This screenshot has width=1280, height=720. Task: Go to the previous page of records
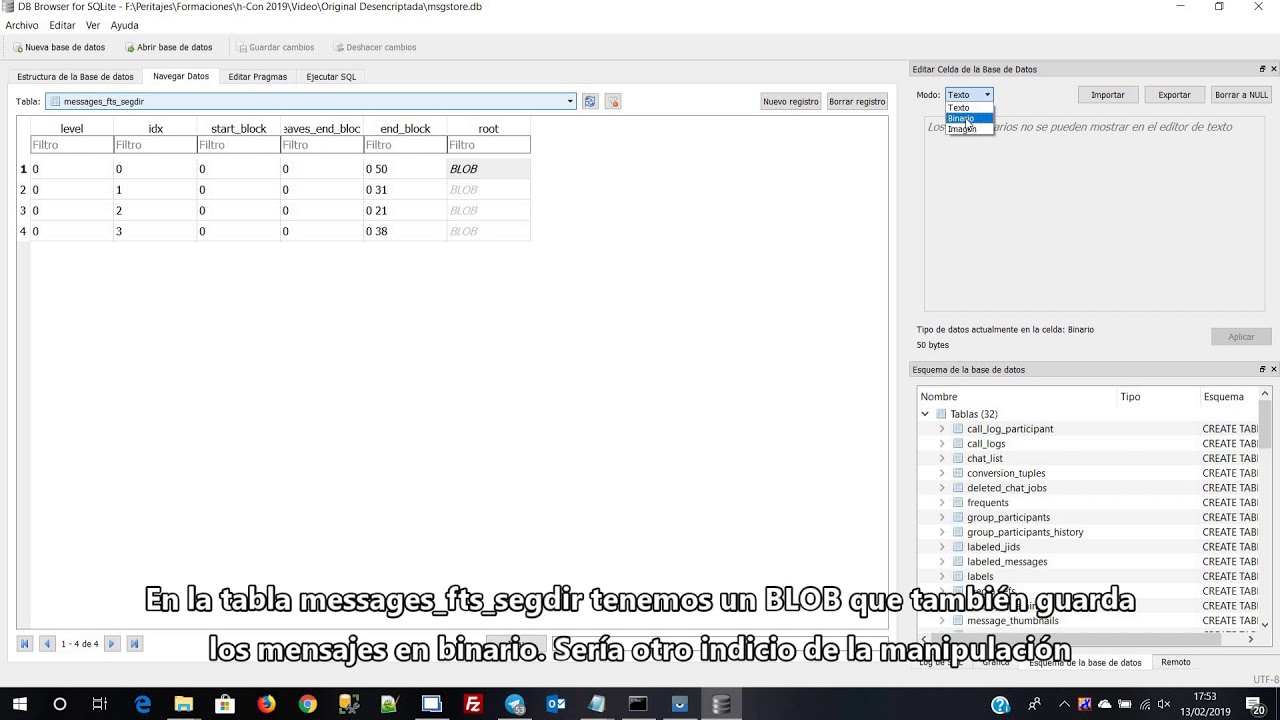coord(46,644)
